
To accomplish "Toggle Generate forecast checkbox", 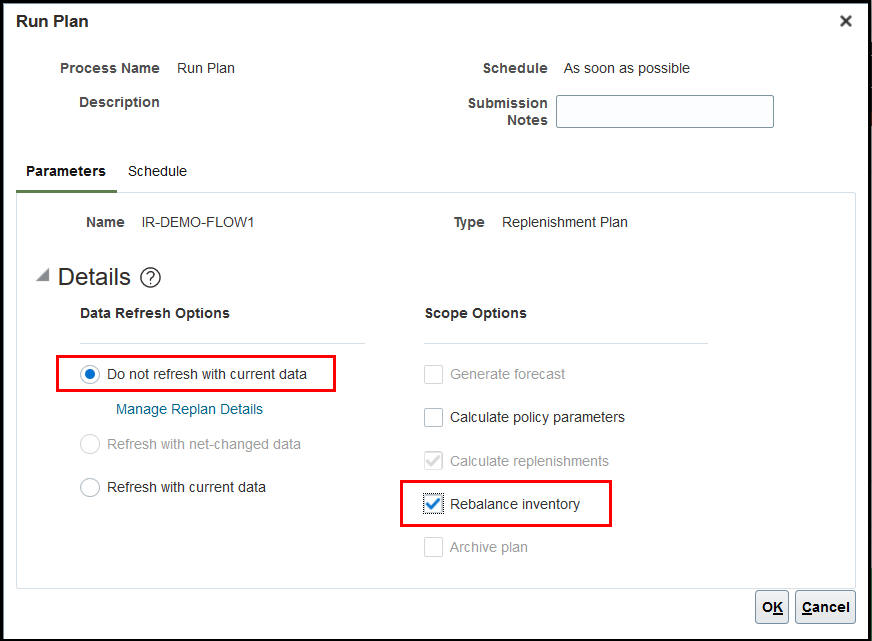I will click(433, 374).
